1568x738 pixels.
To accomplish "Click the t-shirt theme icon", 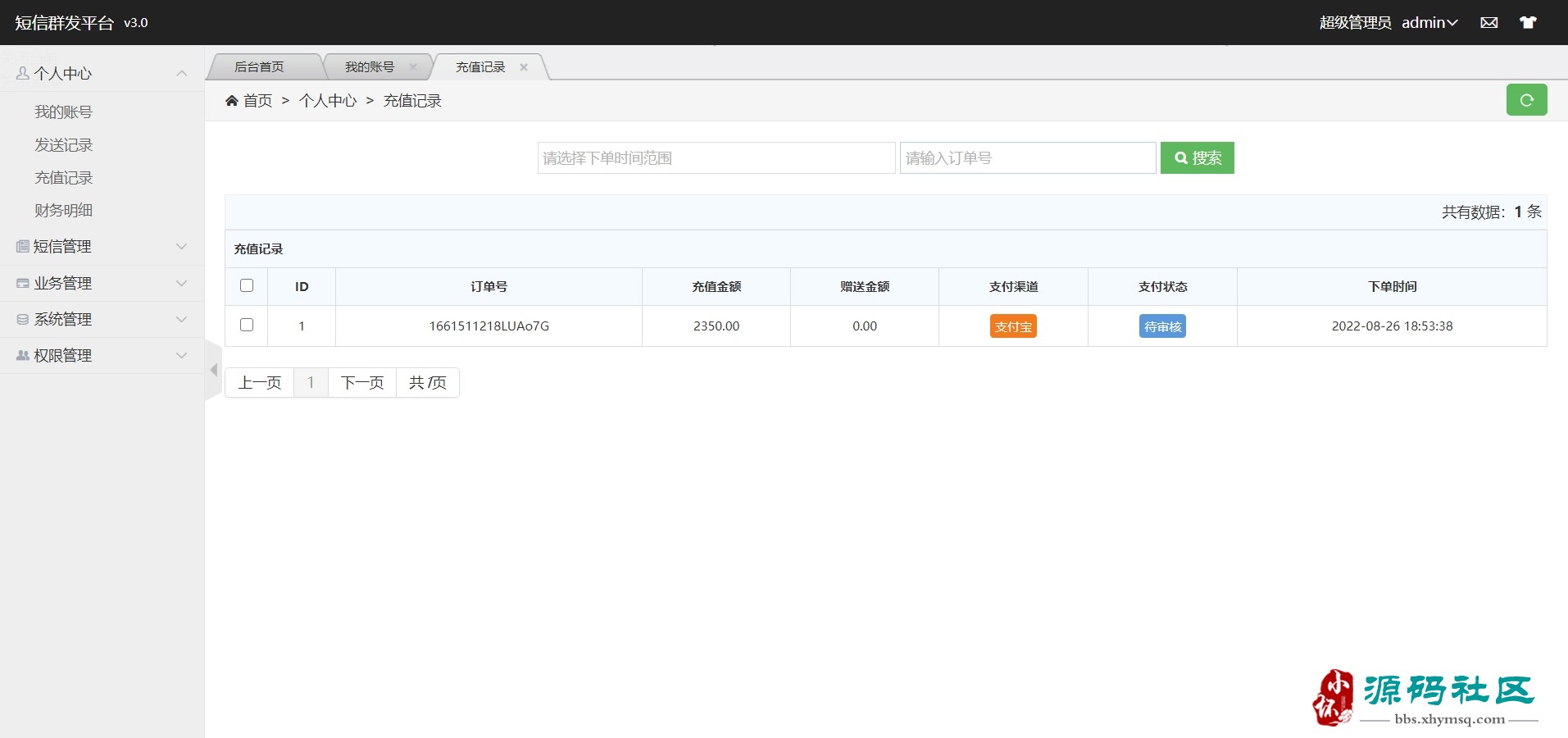I will point(1528,23).
